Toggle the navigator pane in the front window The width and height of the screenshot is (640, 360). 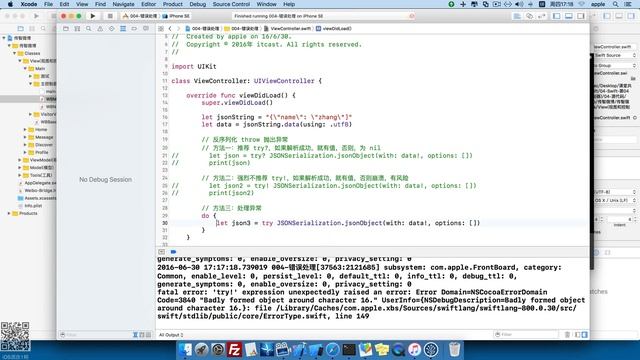coord(556,16)
